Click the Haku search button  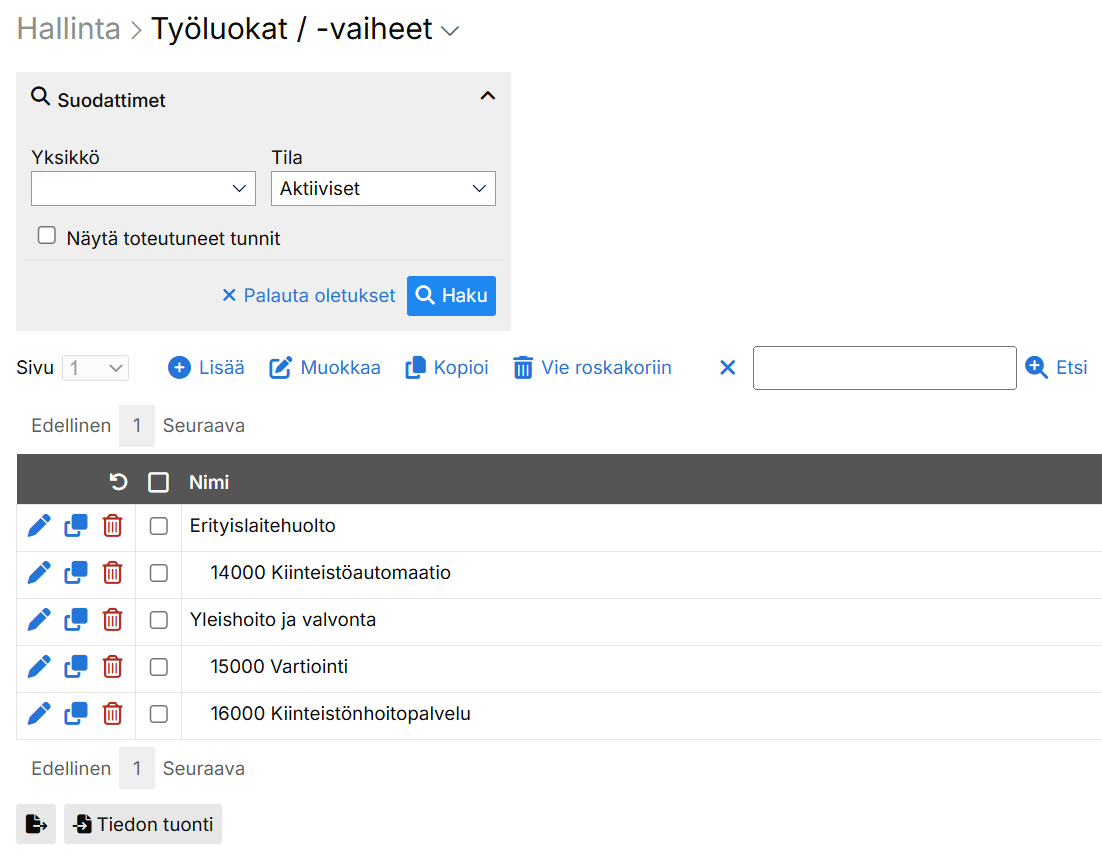(x=451, y=296)
